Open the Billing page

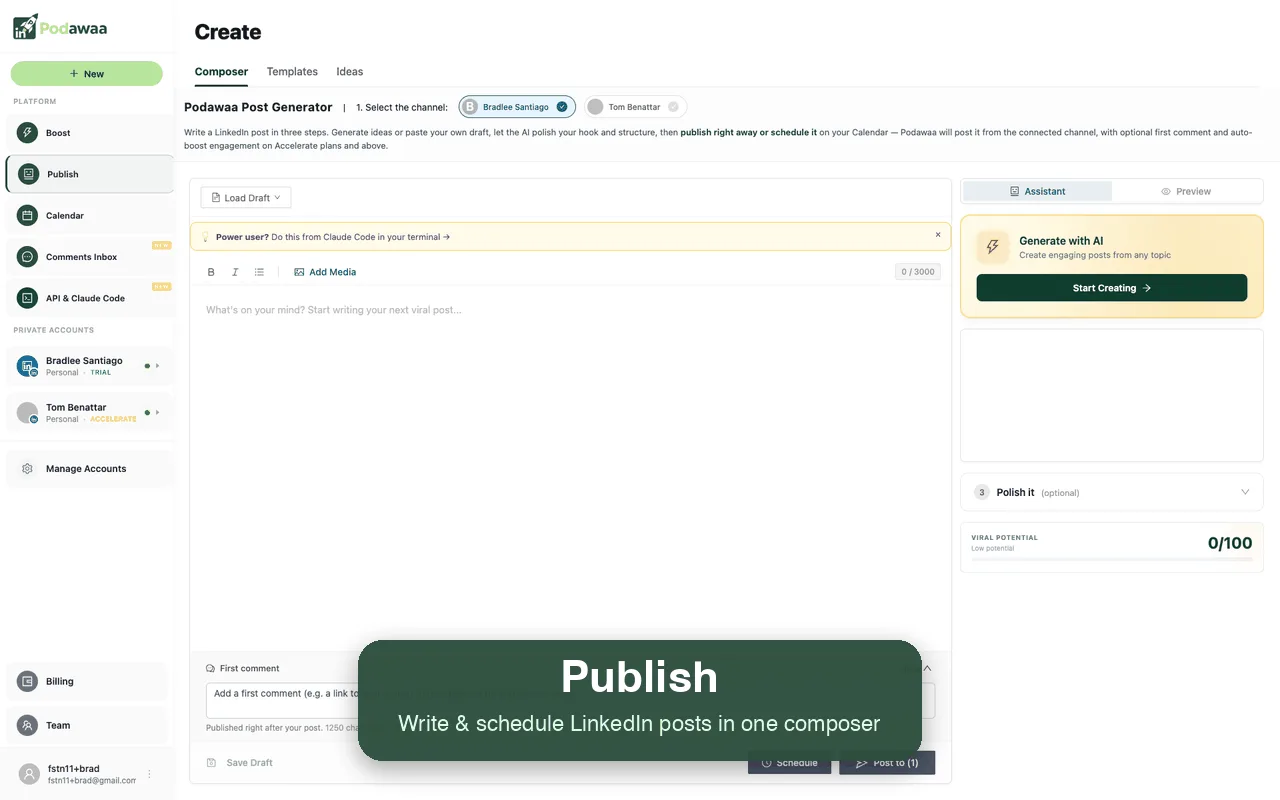point(87,682)
